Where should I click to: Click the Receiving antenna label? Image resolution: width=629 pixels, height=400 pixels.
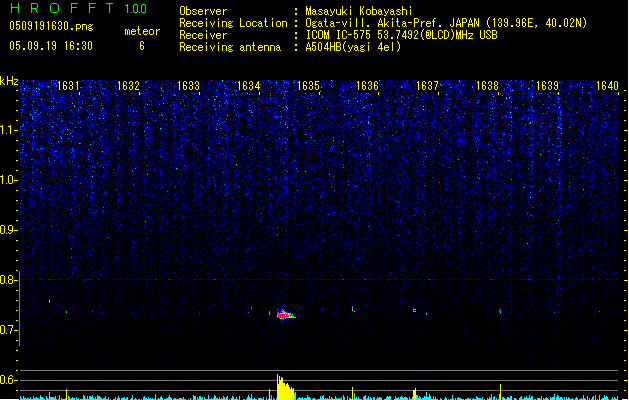[230, 47]
